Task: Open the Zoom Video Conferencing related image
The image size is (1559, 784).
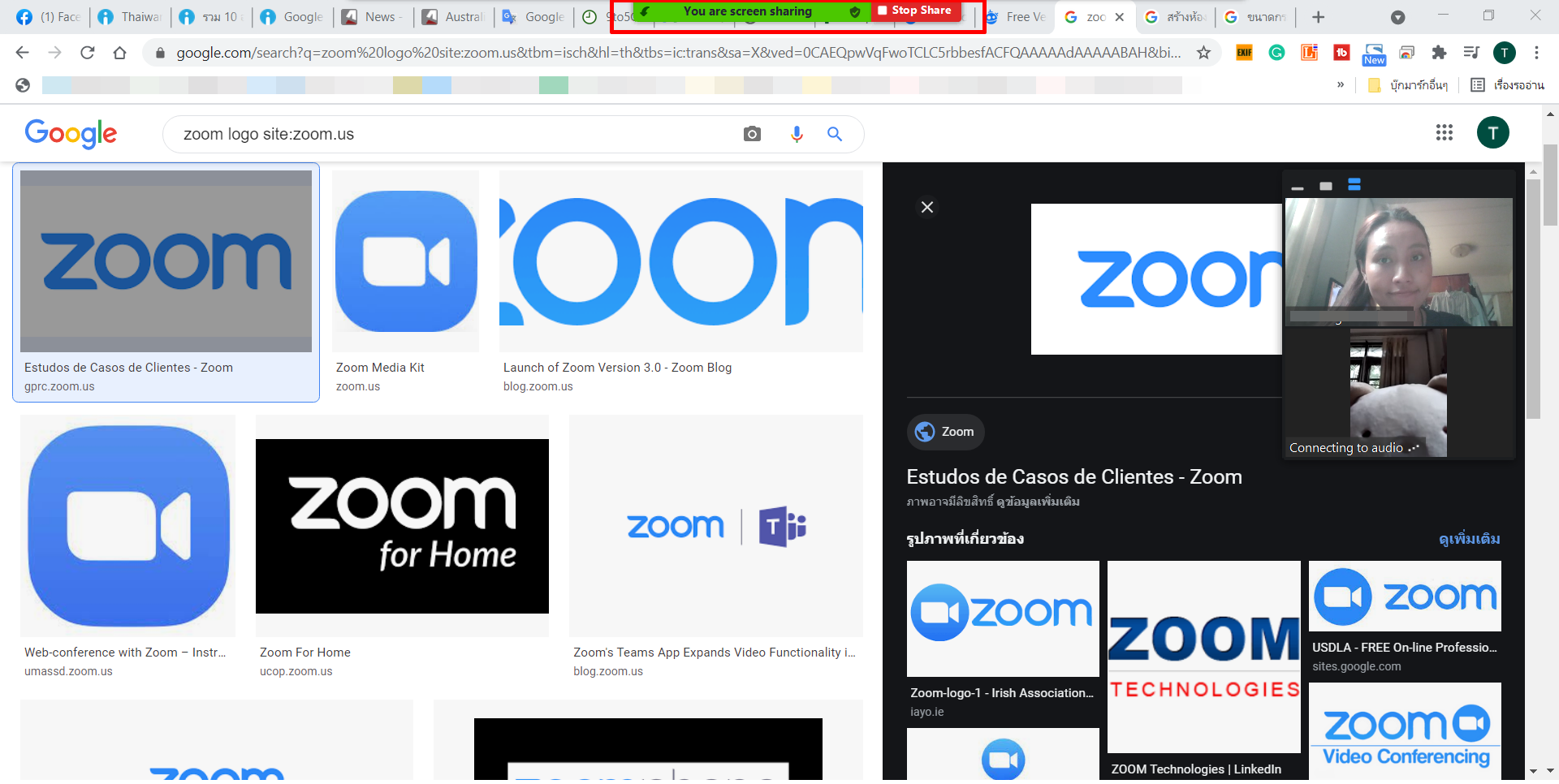Action: (x=1405, y=733)
